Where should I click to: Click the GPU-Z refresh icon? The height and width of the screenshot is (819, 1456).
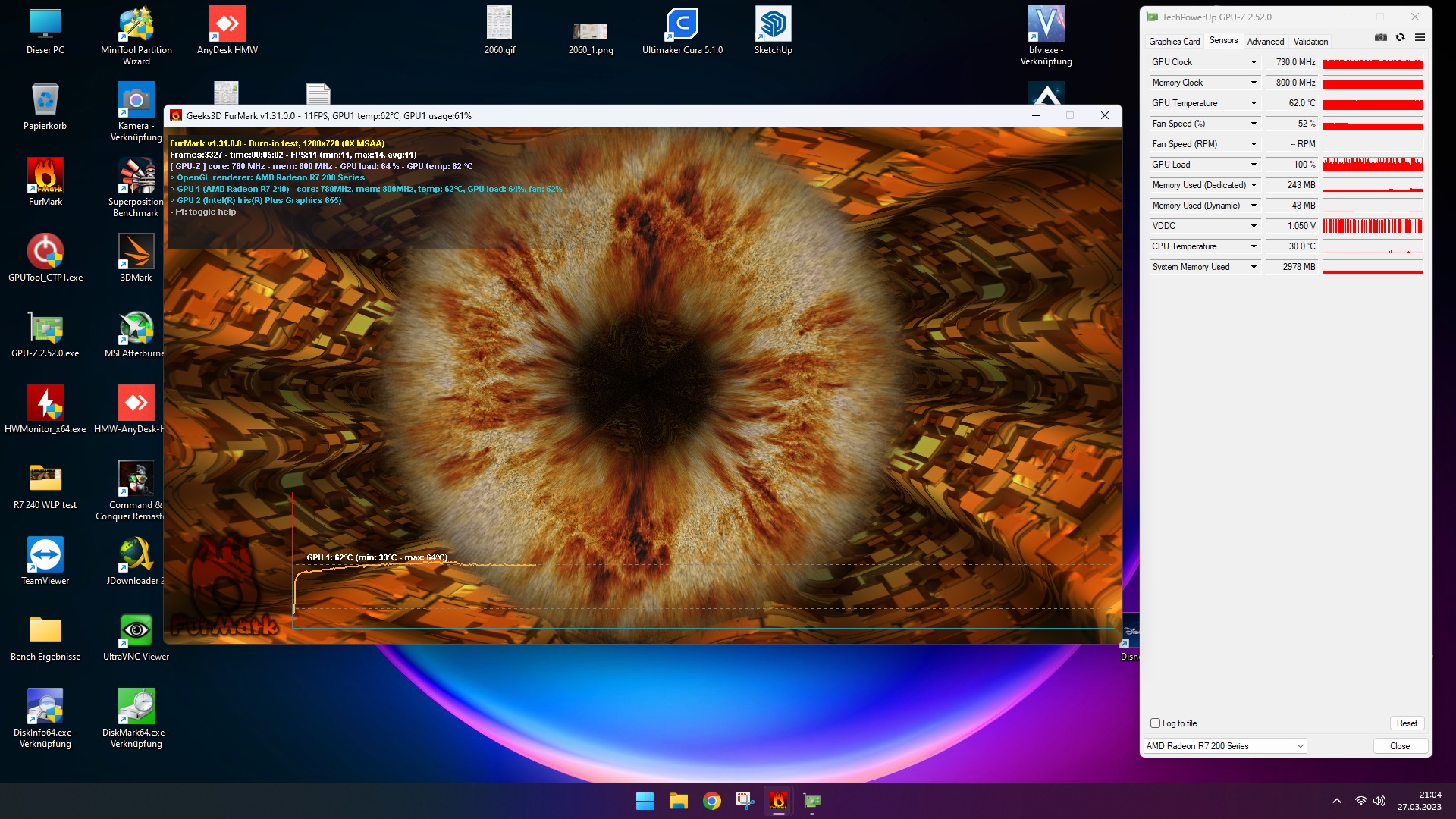[1401, 37]
